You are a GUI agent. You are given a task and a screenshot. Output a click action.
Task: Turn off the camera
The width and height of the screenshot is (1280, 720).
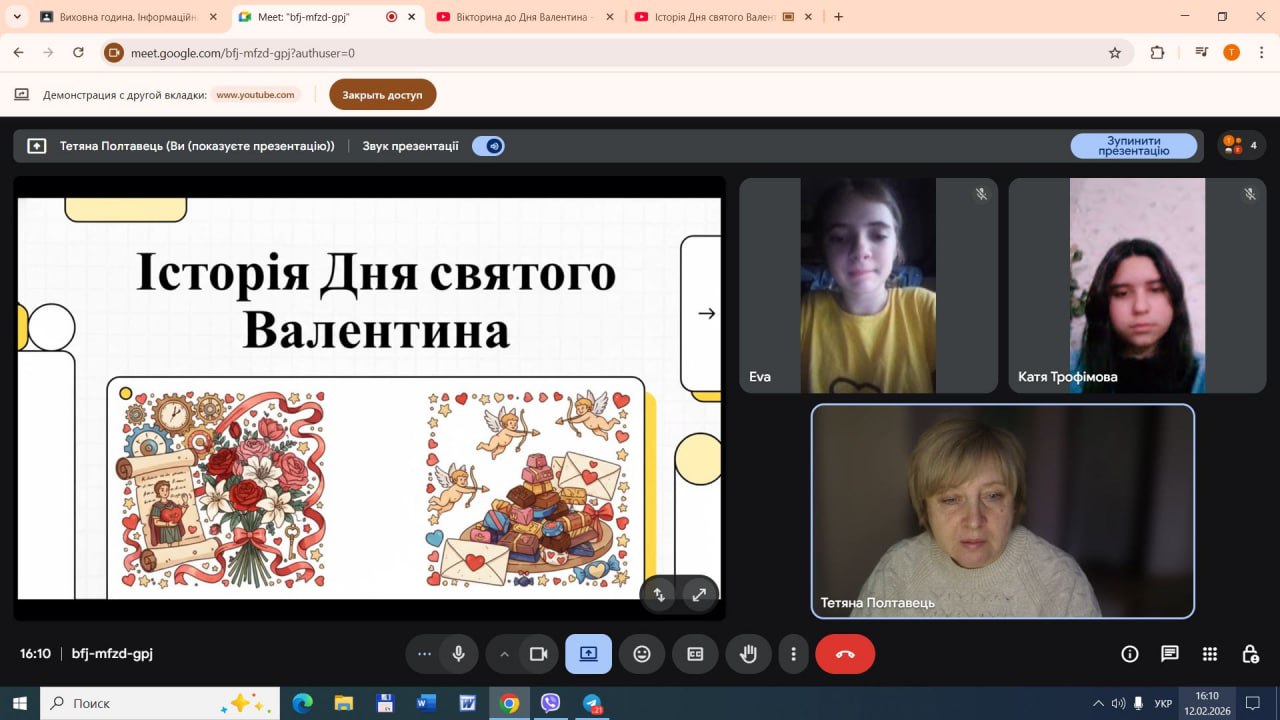538,654
